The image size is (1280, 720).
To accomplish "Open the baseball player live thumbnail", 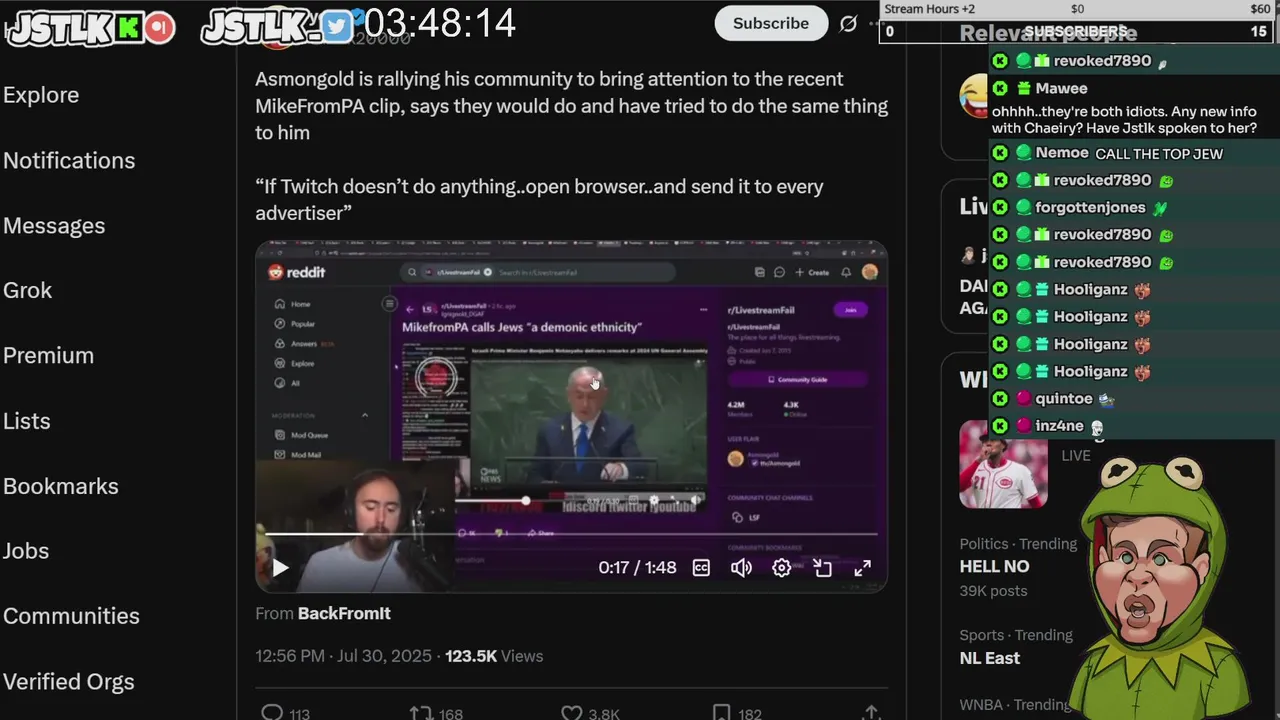I will click(1003, 464).
